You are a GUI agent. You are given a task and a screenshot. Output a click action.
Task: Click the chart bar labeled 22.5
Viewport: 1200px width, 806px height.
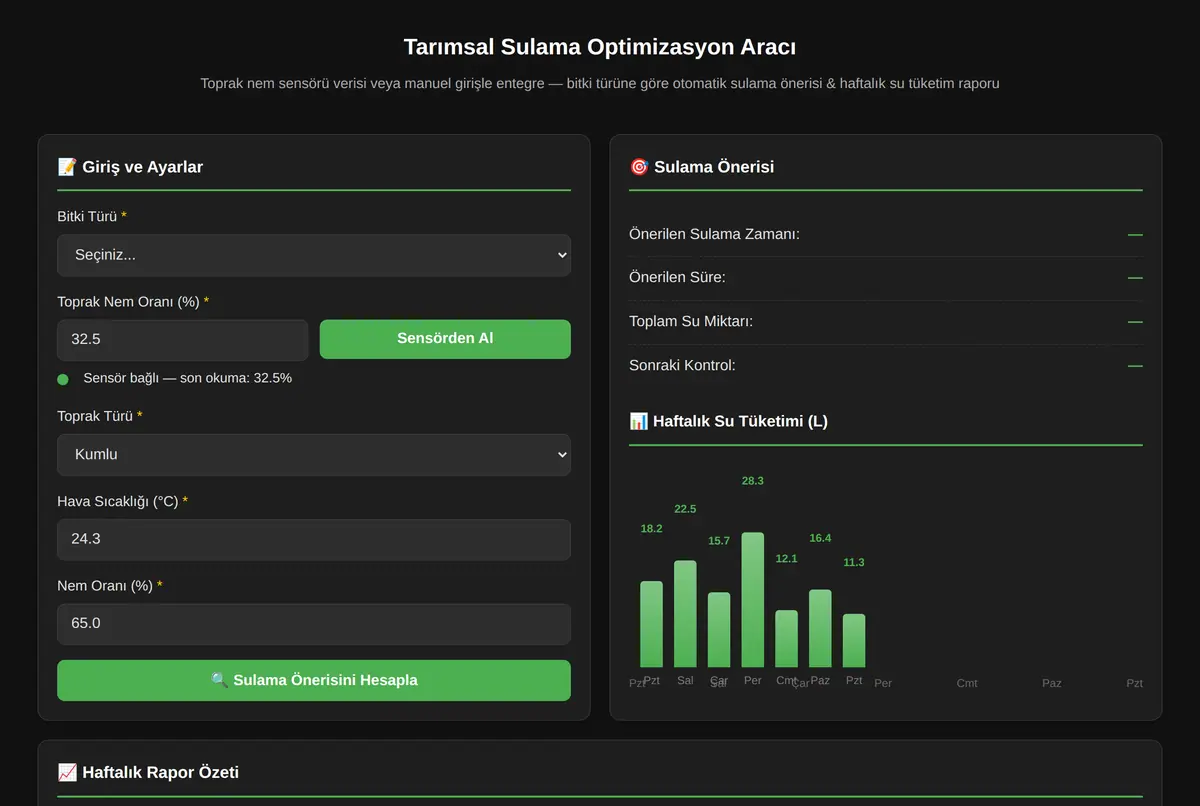pyautogui.click(x=685, y=614)
